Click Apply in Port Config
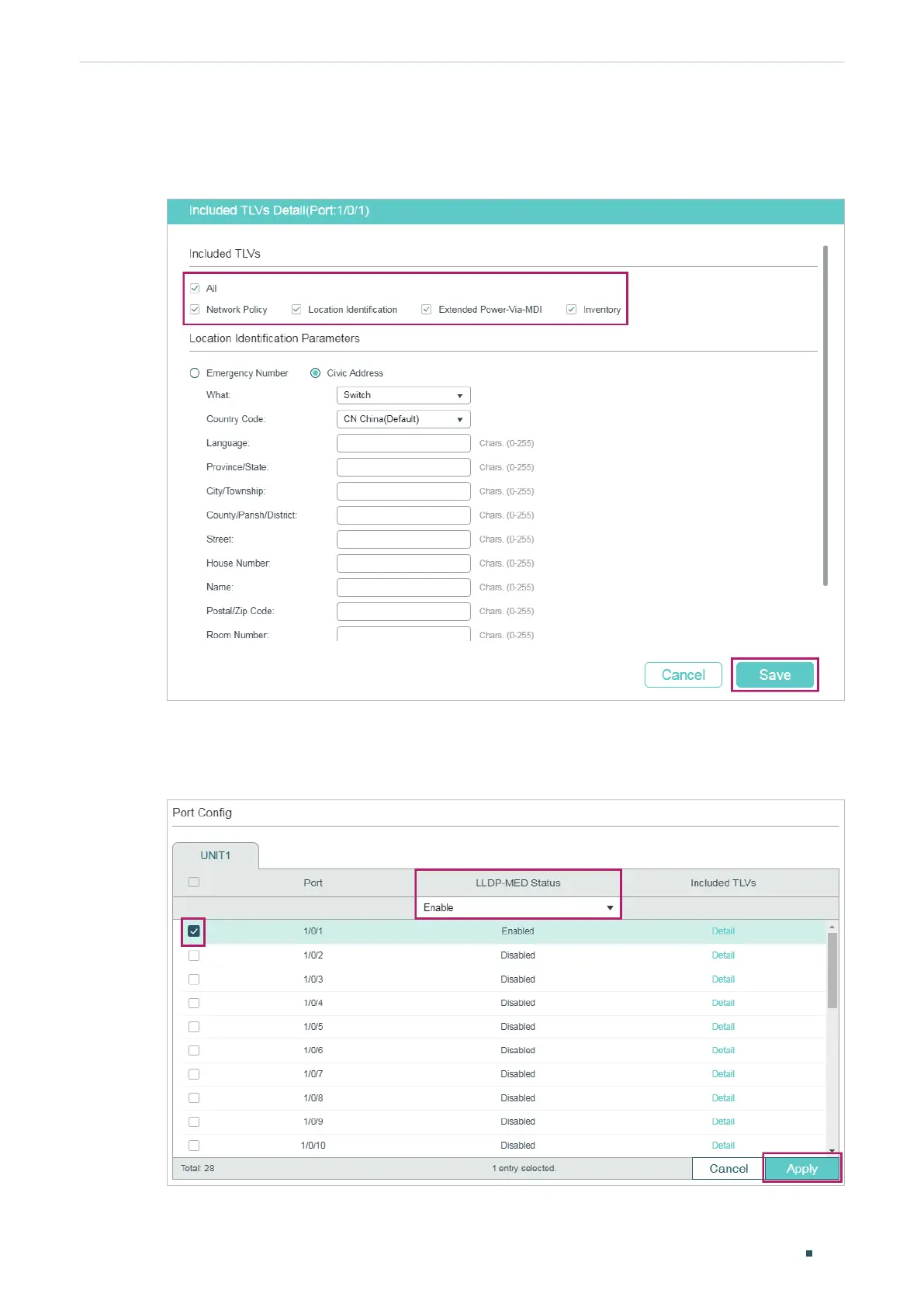Image resolution: width=924 pixels, height=1307 pixels. pyautogui.click(x=801, y=1168)
